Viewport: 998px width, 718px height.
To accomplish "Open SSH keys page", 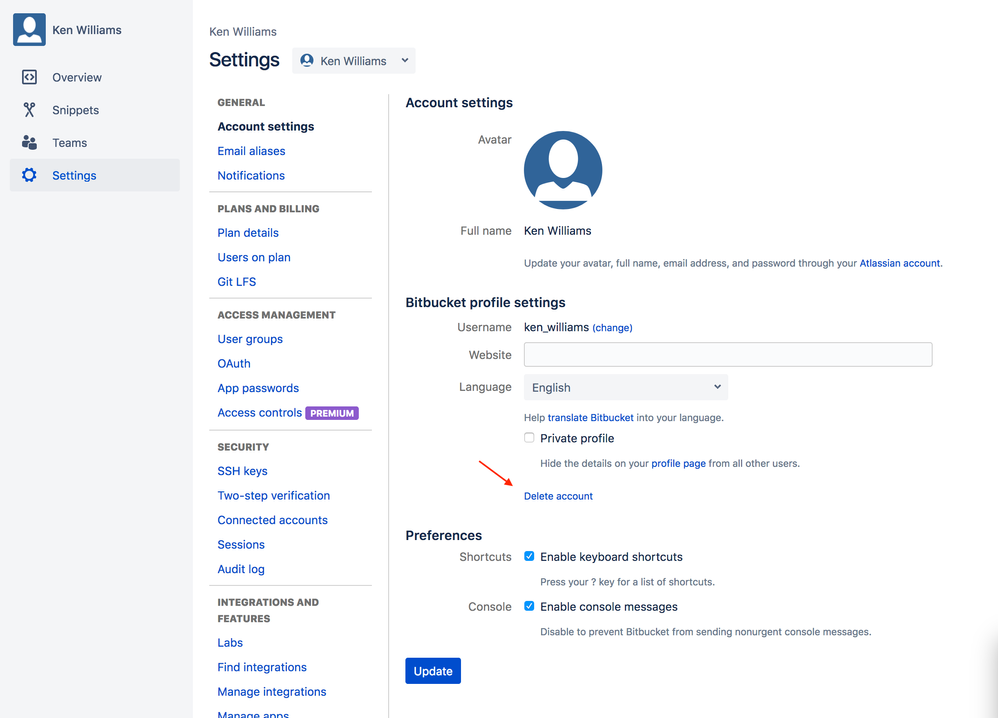I will [x=242, y=471].
